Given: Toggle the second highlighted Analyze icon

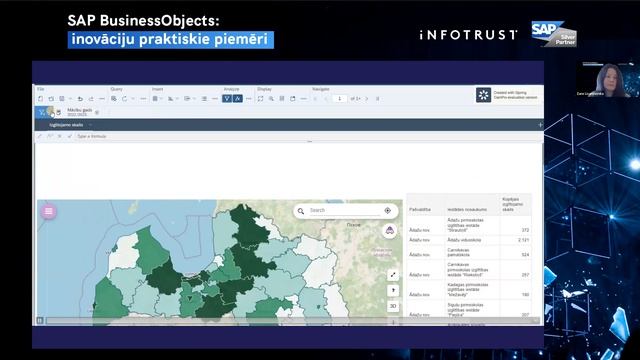Looking at the screenshot, I should click(238, 99).
